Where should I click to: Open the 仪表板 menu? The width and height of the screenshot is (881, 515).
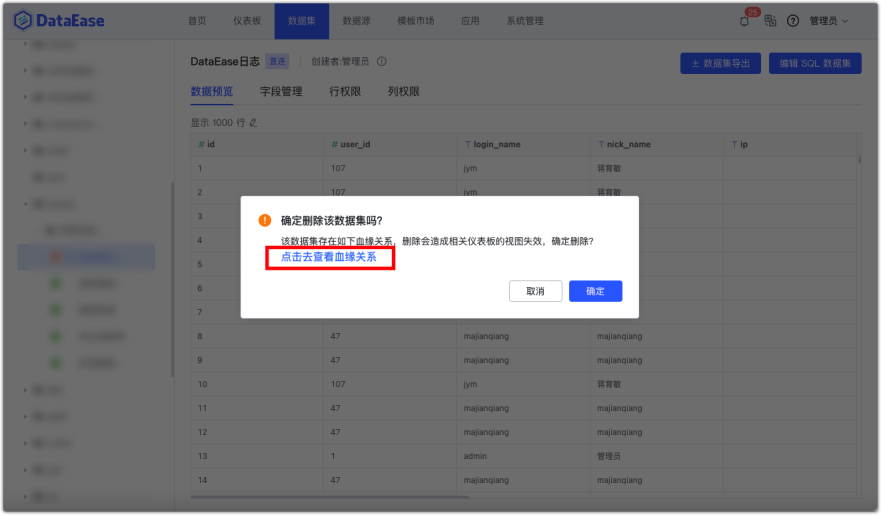(247, 21)
